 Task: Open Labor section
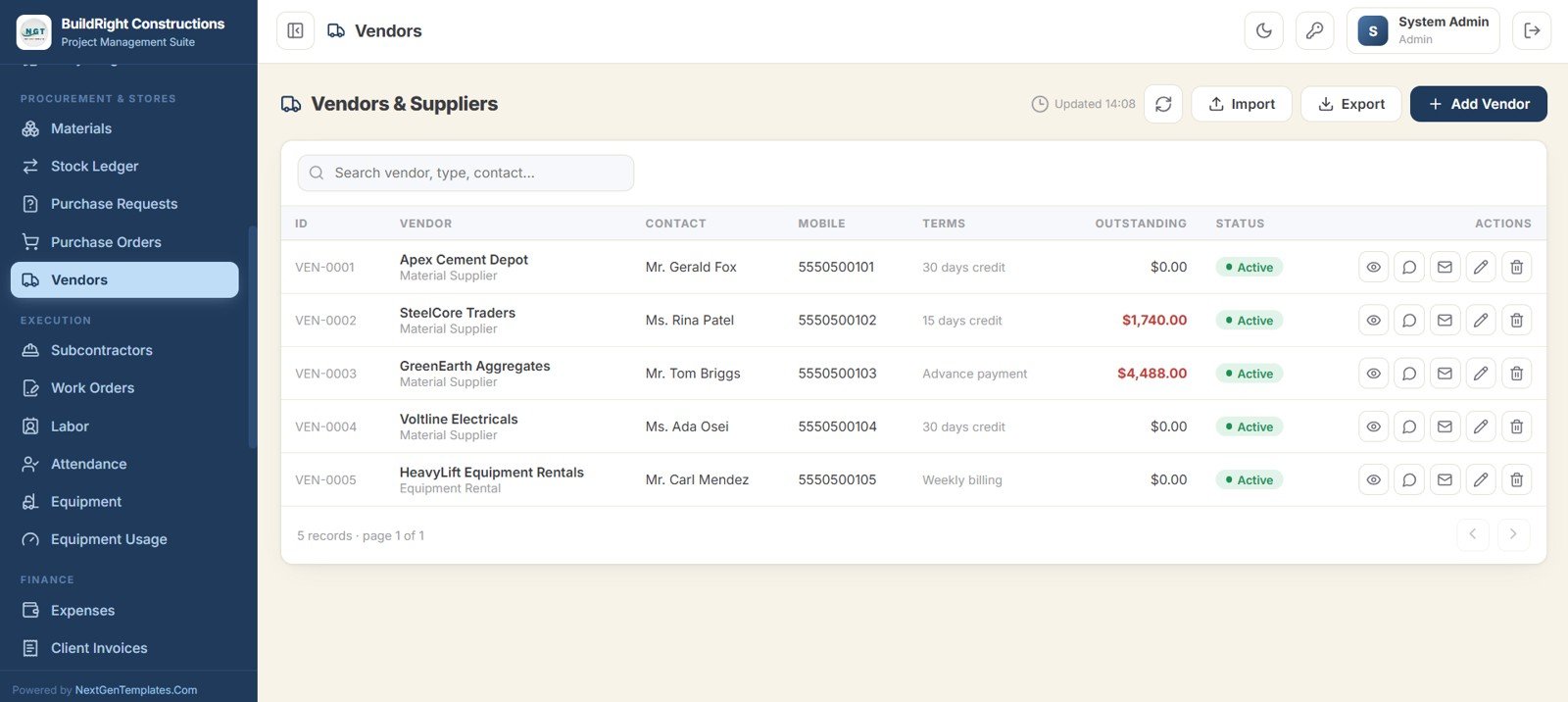click(x=124, y=426)
